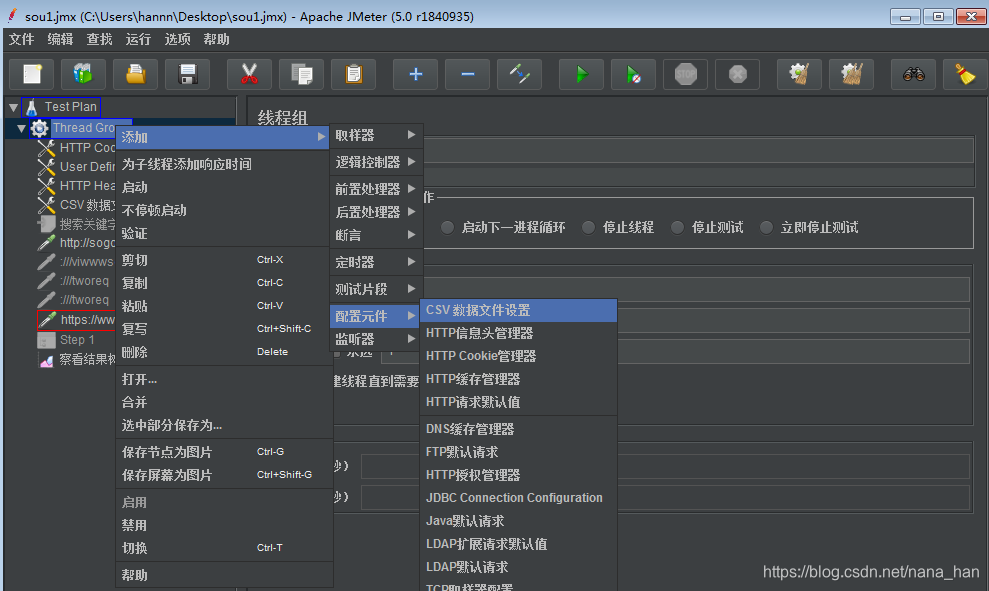Choose HTTP授权管理器 menu item
The width and height of the screenshot is (989, 591).
click(x=518, y=475)
